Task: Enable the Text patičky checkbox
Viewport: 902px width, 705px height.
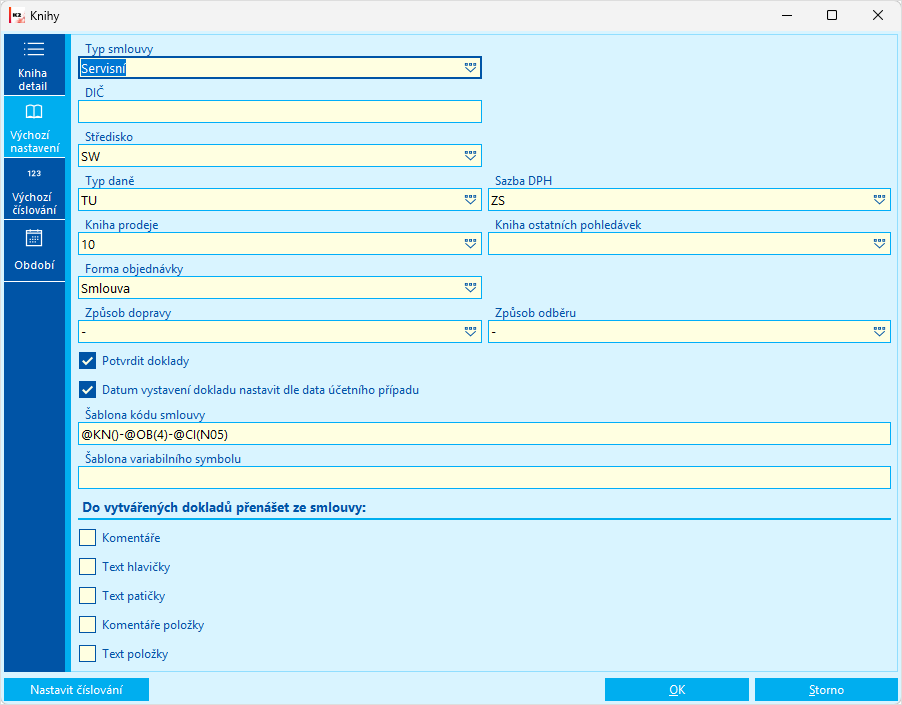Action: coord(87,595)
